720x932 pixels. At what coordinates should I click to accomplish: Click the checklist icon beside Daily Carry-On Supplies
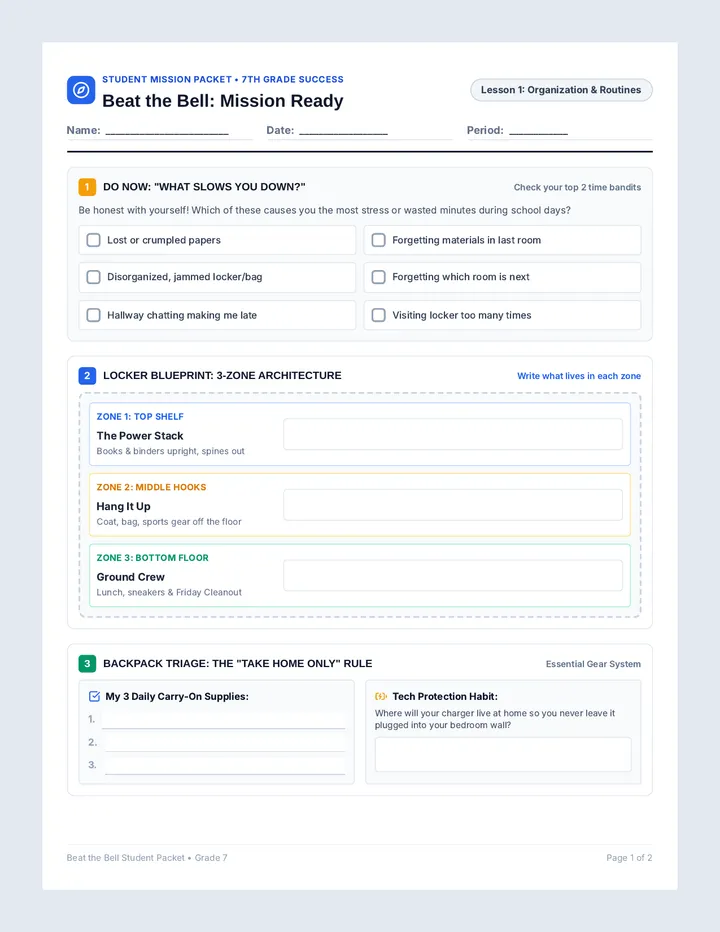(x=94, y=696)
